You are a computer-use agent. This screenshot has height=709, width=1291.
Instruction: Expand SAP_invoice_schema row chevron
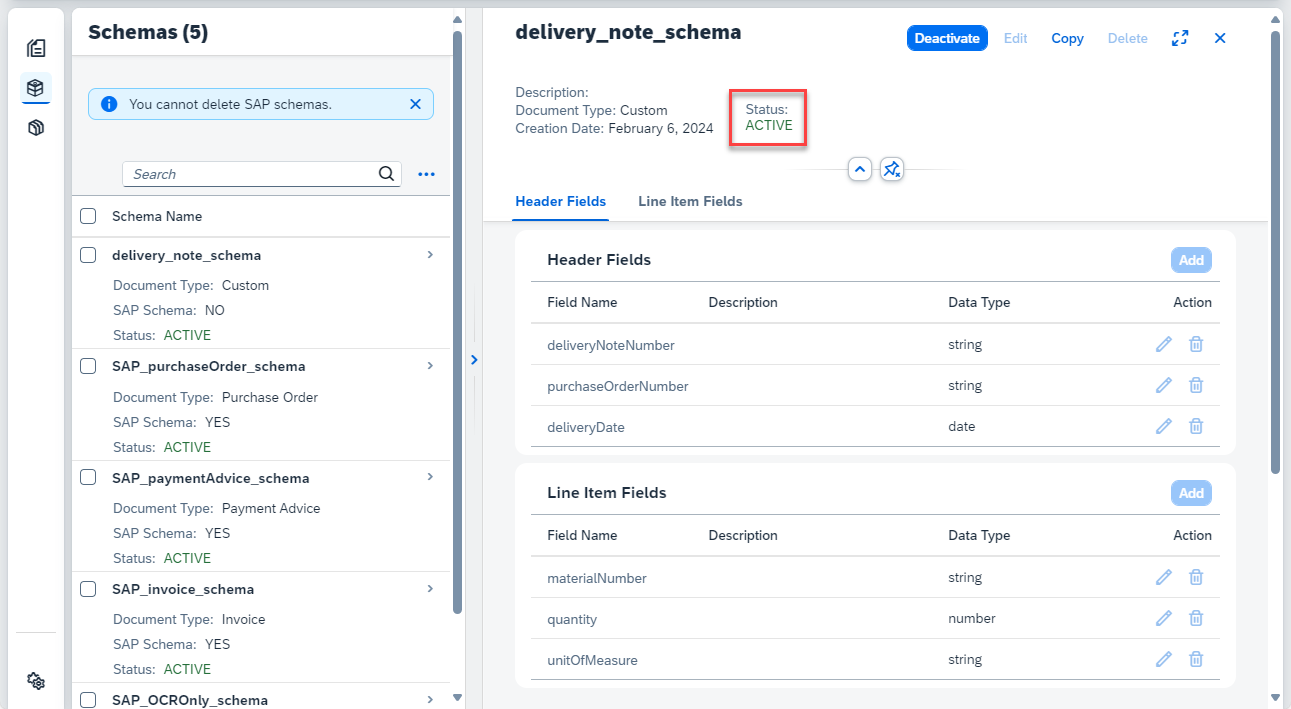[x=430, y=589]
